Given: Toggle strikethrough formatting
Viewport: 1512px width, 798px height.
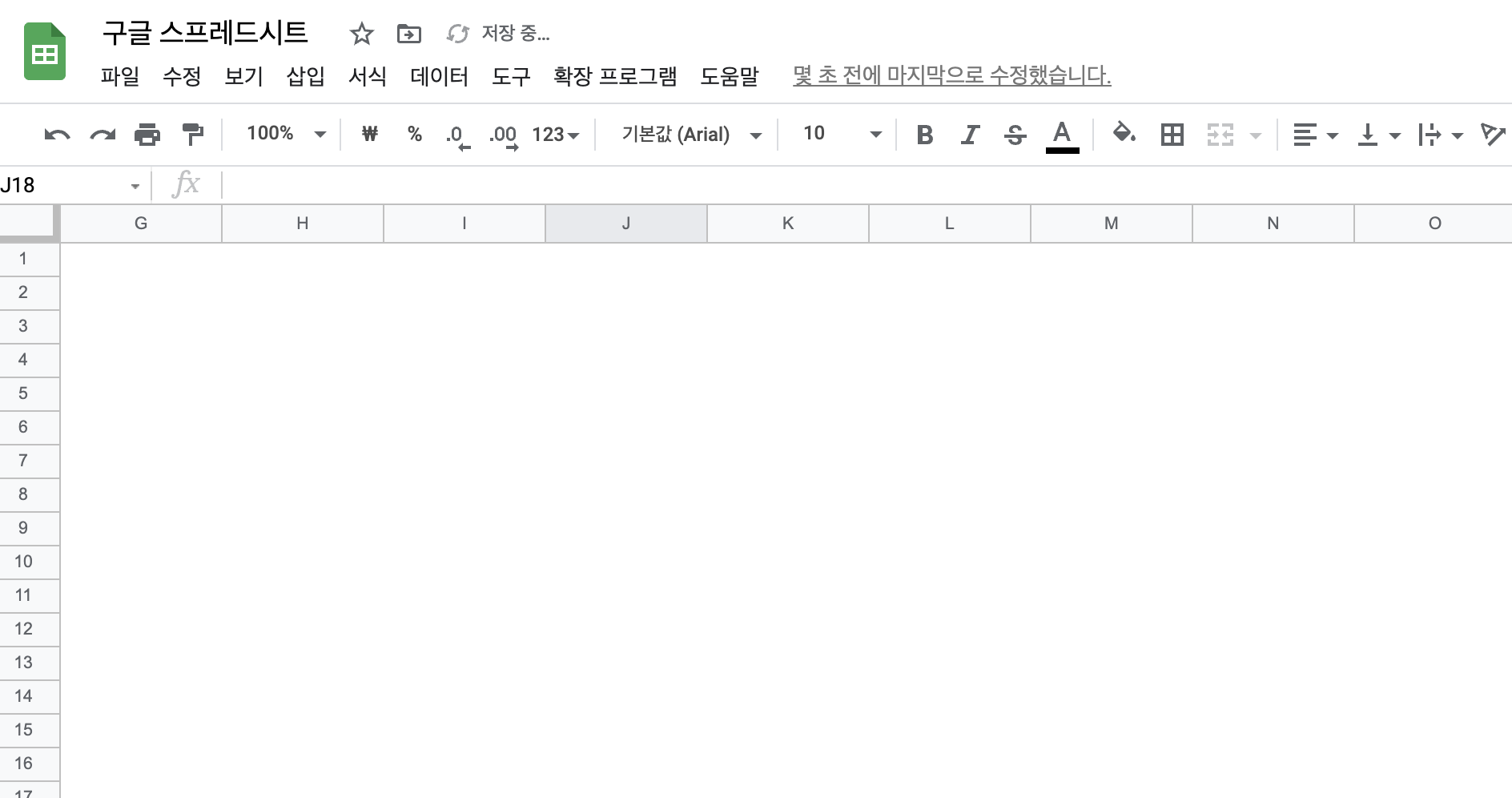Looking at the screenshot, I should click(1015, 135).
